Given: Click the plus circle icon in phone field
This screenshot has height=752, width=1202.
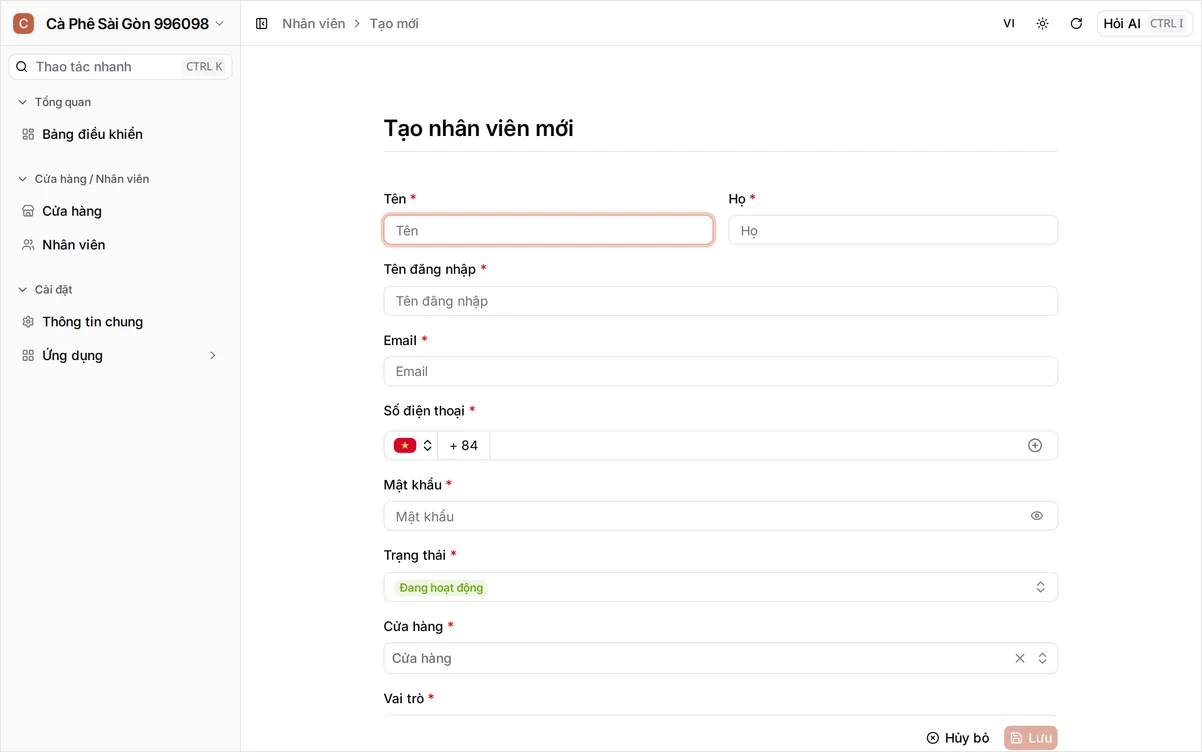Looking at the screenshot, I should 1035,445.
